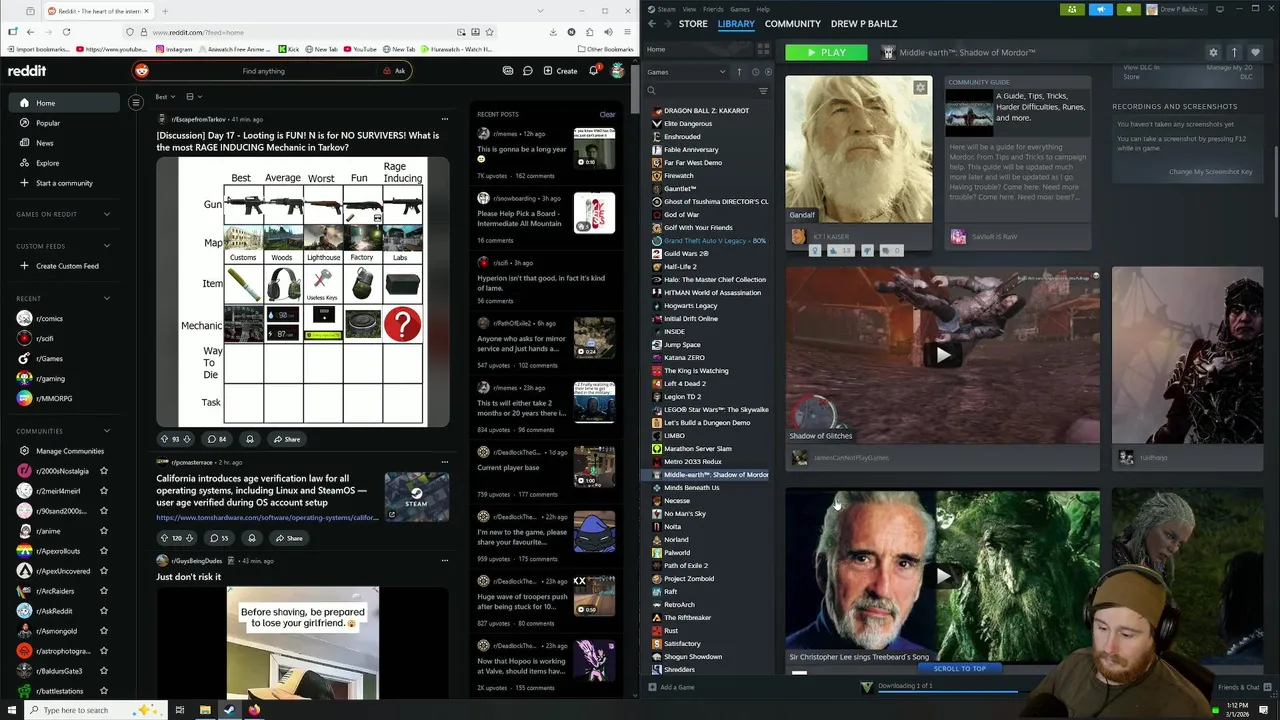Screen dimensions: 1280x720
Task: Click Create post button on Reddit
Action: click(560, 71)
